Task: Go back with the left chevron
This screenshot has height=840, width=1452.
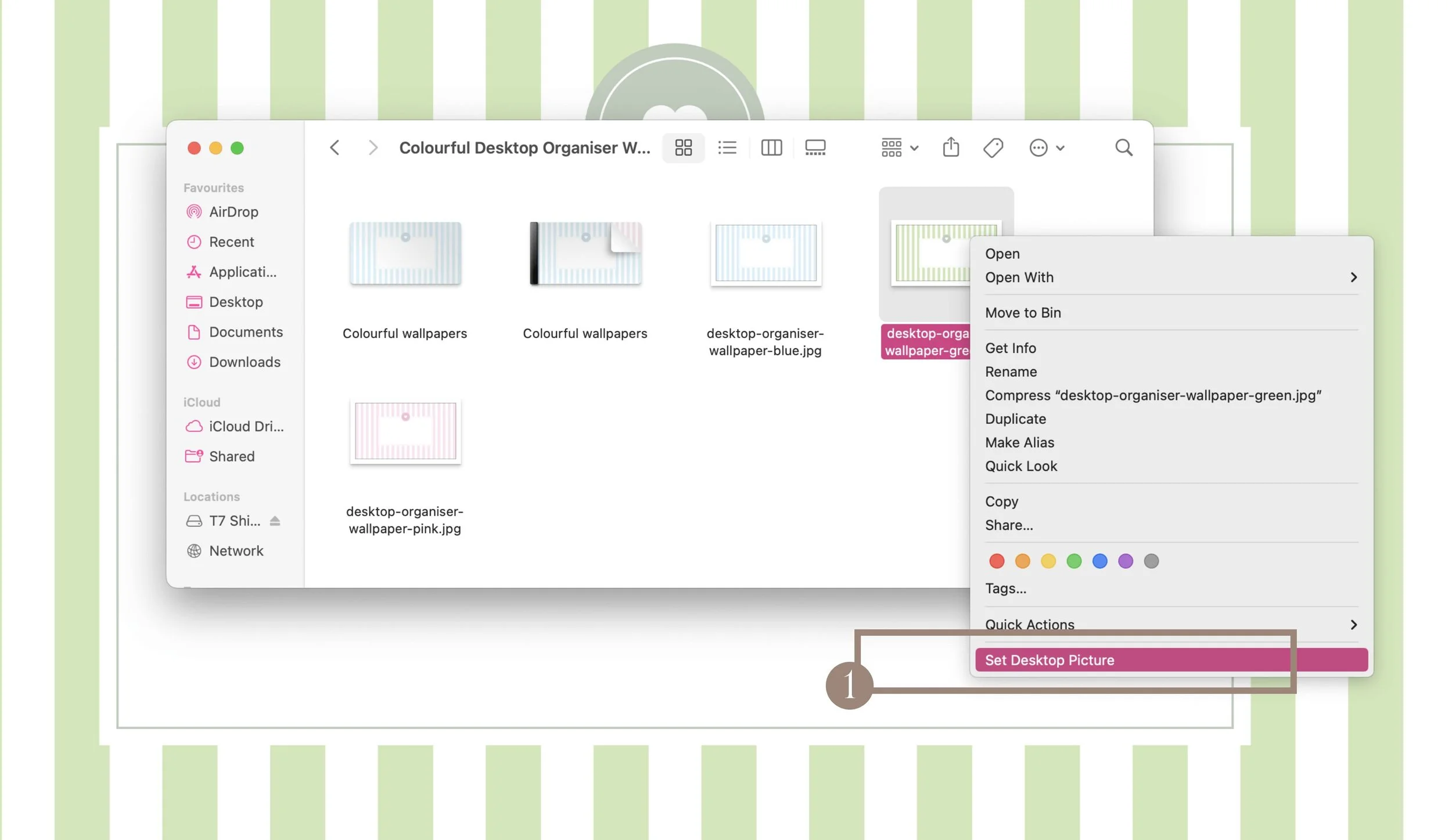Action: coord(335,147)
